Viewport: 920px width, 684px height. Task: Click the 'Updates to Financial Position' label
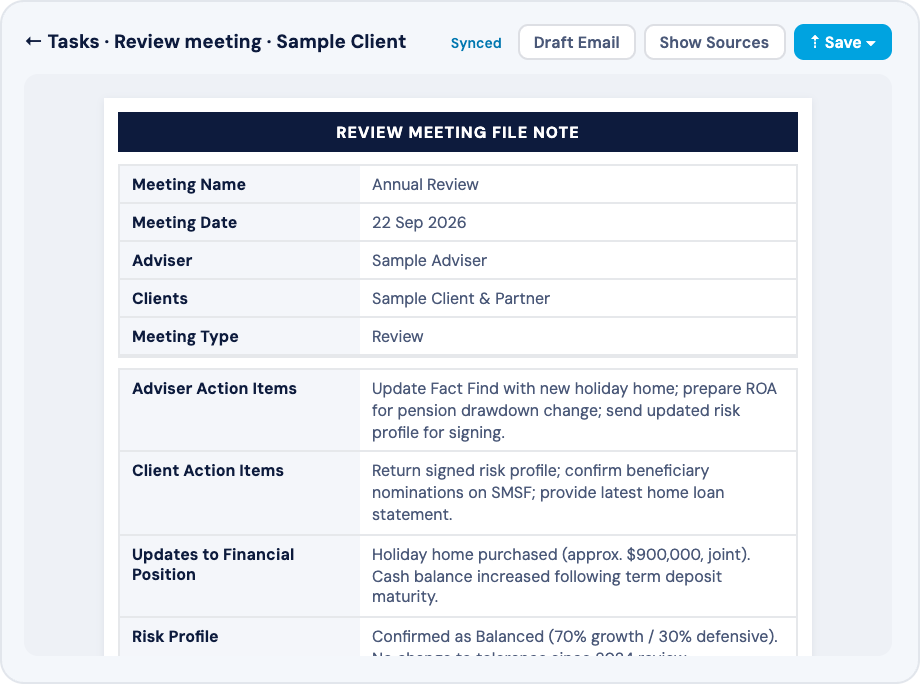[213, 564]
